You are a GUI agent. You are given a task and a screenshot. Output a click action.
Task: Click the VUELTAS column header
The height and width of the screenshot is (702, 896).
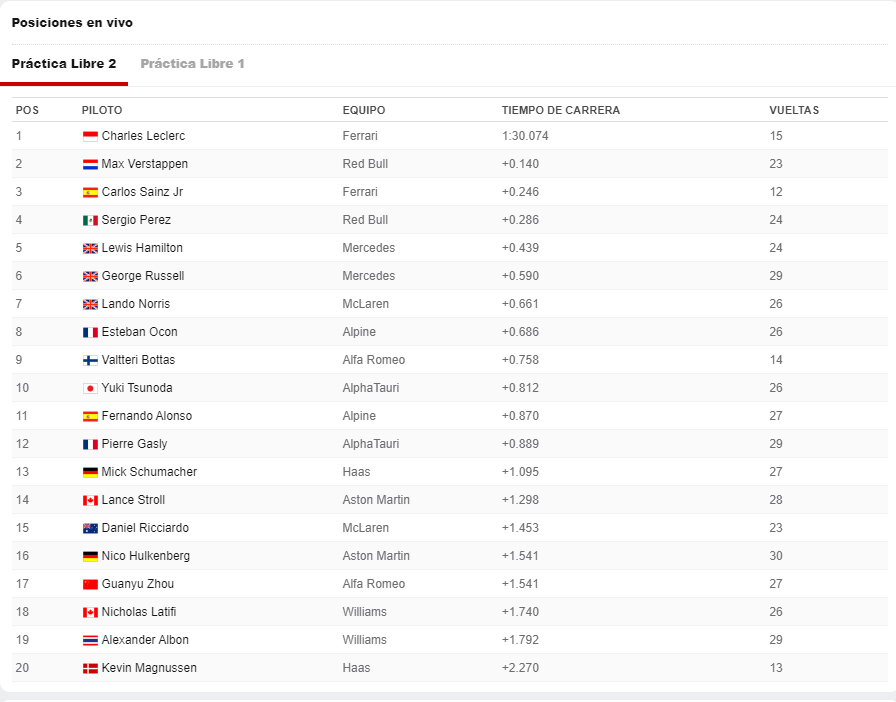coord(794,110)
